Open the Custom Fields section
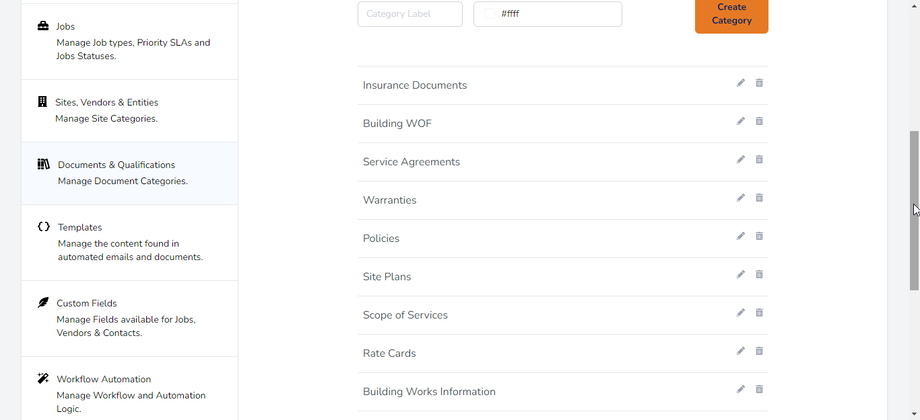 coord(130,319)
